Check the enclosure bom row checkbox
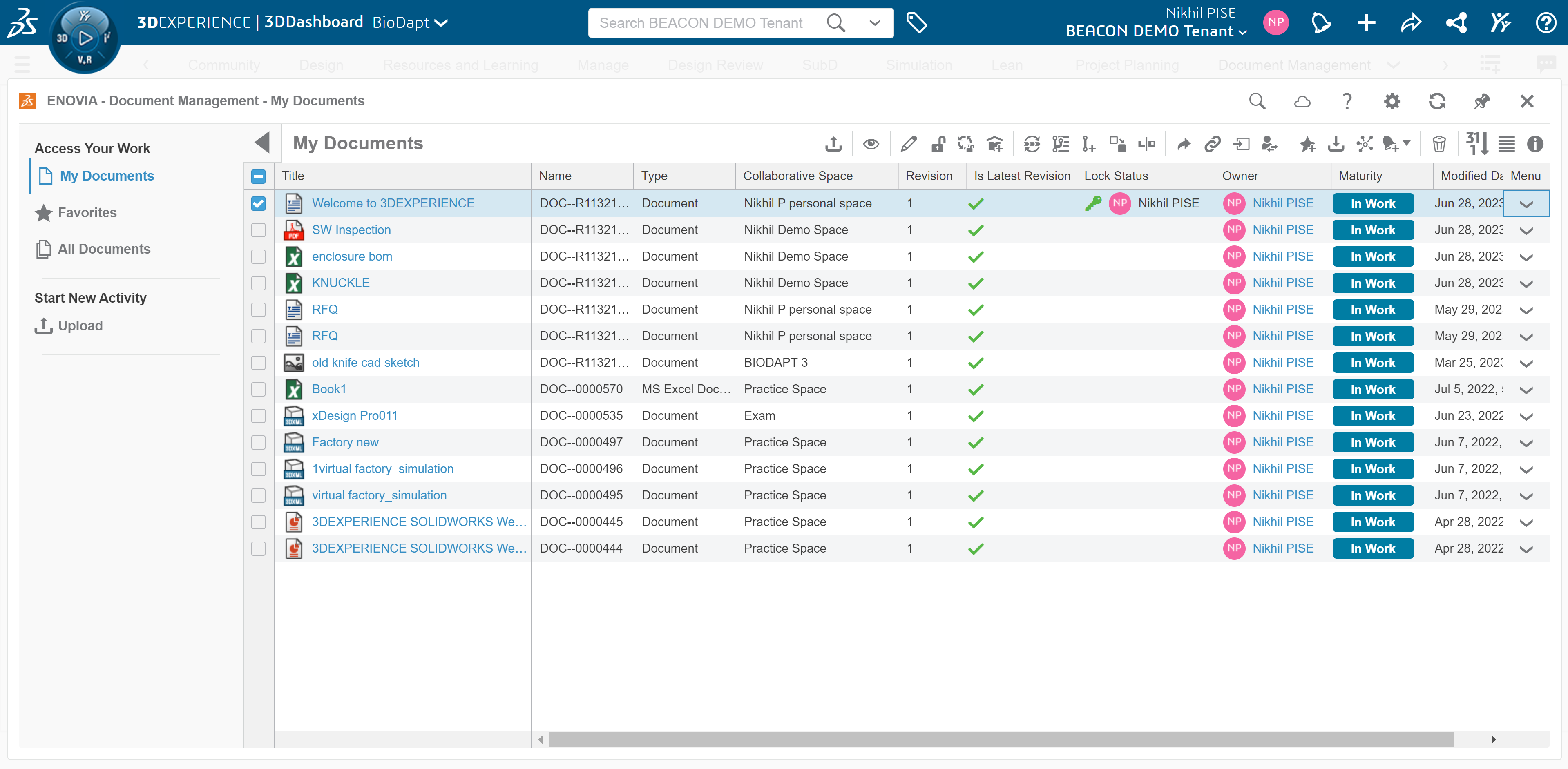The width and height of the screenshot is (1568, 769). point(258,257)
